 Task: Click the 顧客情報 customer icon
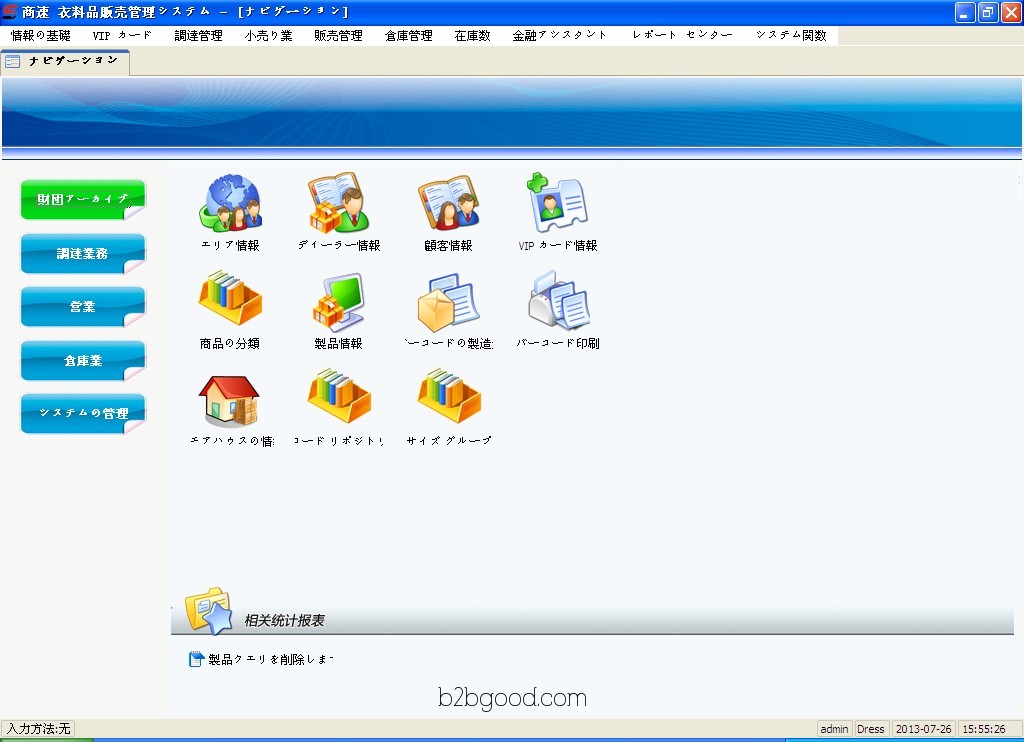pos(448,204)
